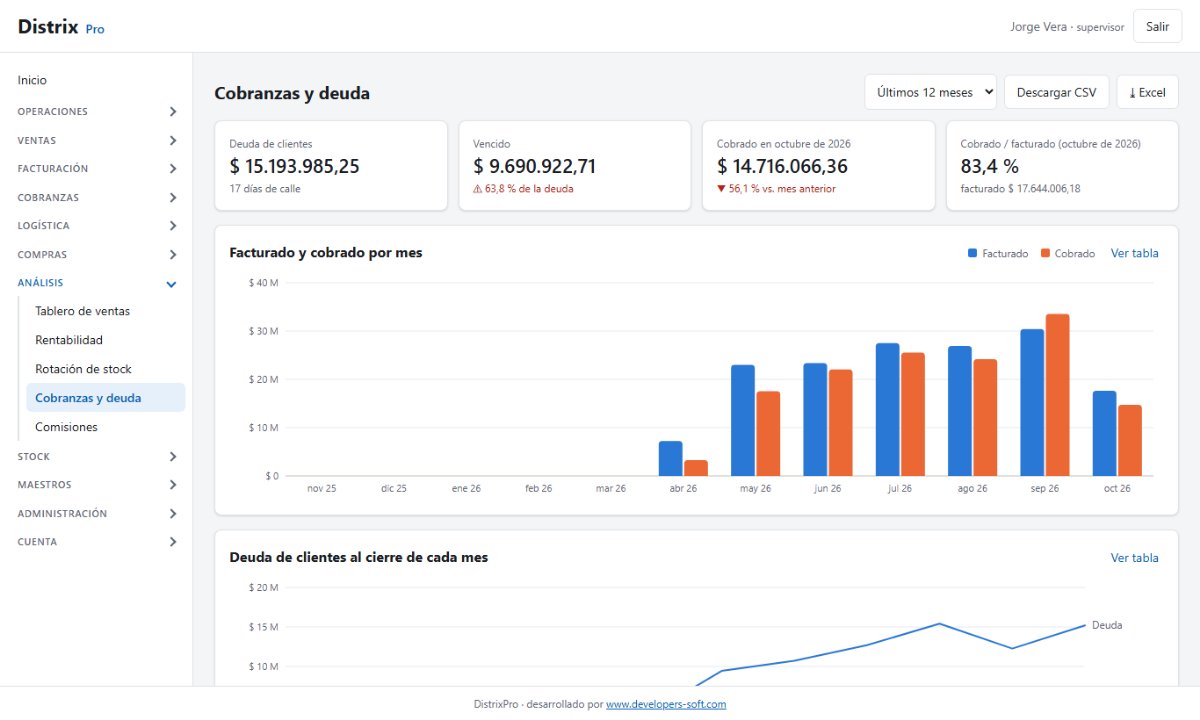Click the blue Facturado legend swatch
Viewport: 1200px width, 720px height.
972,253
